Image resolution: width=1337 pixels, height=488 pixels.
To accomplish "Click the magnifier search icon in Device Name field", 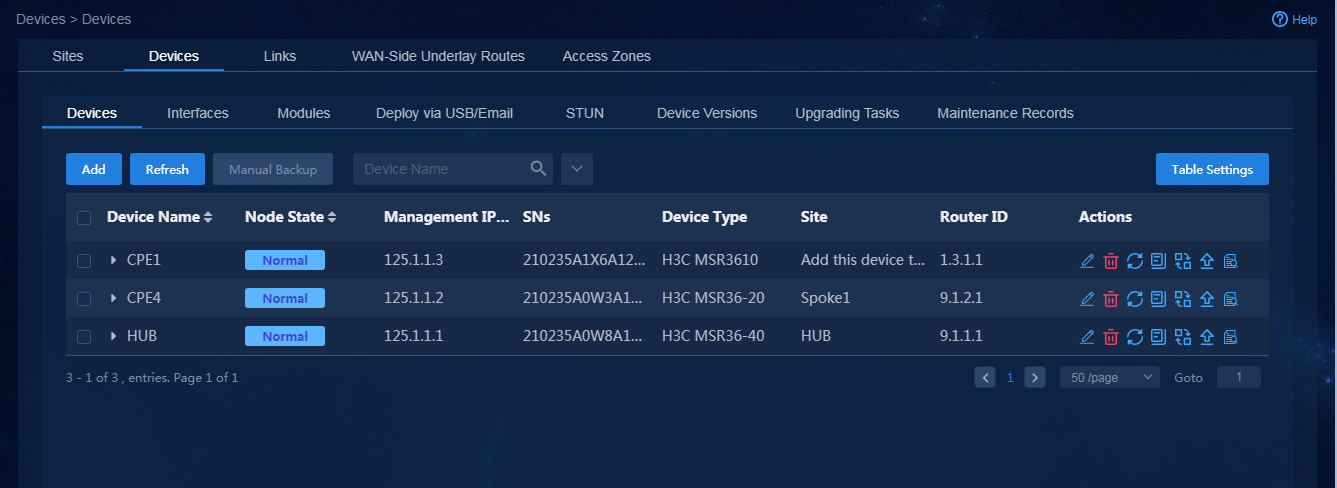I will click(x=538, y=168).
